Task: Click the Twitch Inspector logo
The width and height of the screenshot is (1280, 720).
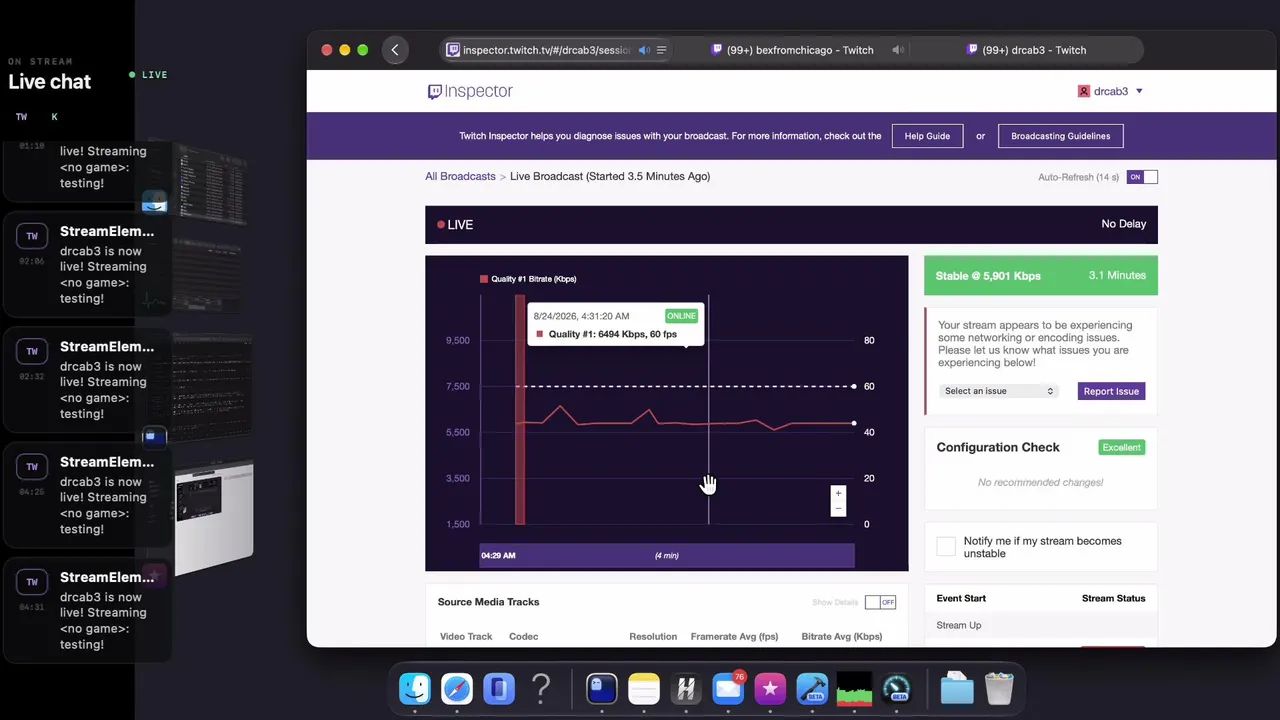Action: coord(470,91)
